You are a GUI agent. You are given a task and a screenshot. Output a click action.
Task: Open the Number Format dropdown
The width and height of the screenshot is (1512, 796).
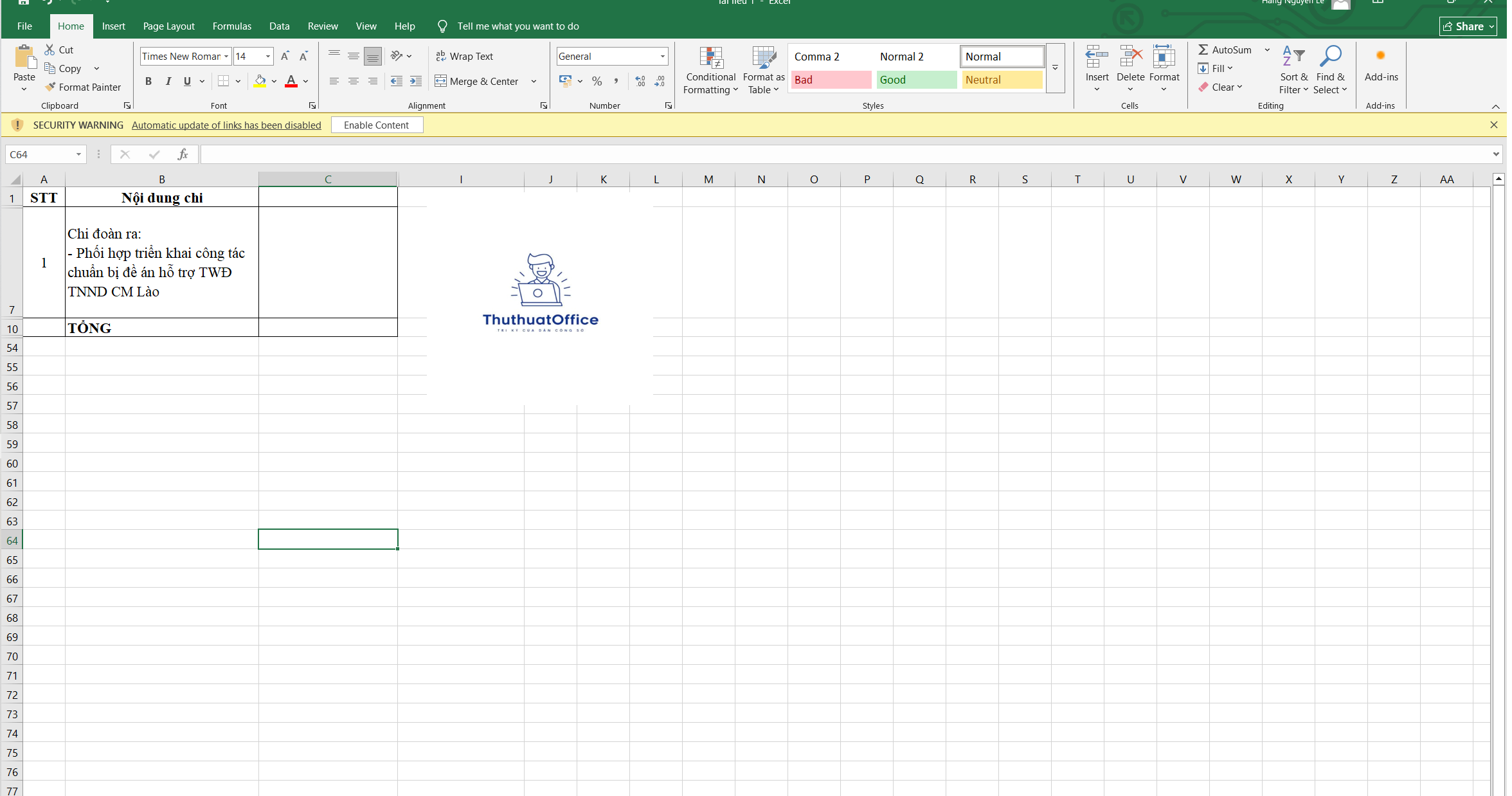click(x=662, y=56)
